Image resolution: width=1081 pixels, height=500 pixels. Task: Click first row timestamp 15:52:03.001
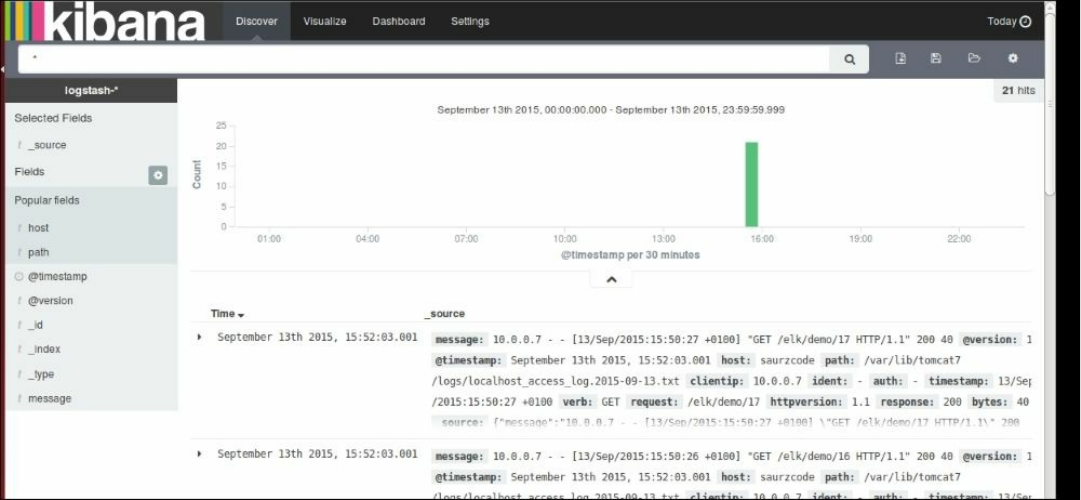point(317,337)
